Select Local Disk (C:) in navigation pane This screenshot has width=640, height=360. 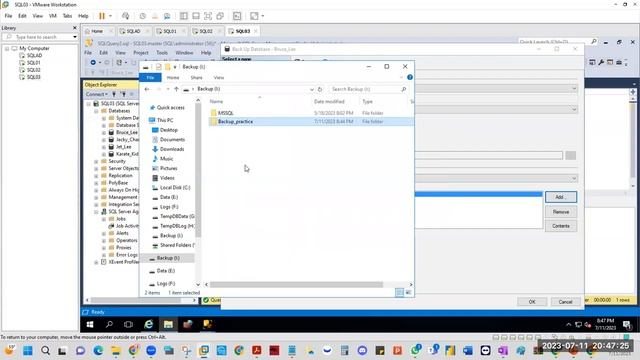point(175,188)
